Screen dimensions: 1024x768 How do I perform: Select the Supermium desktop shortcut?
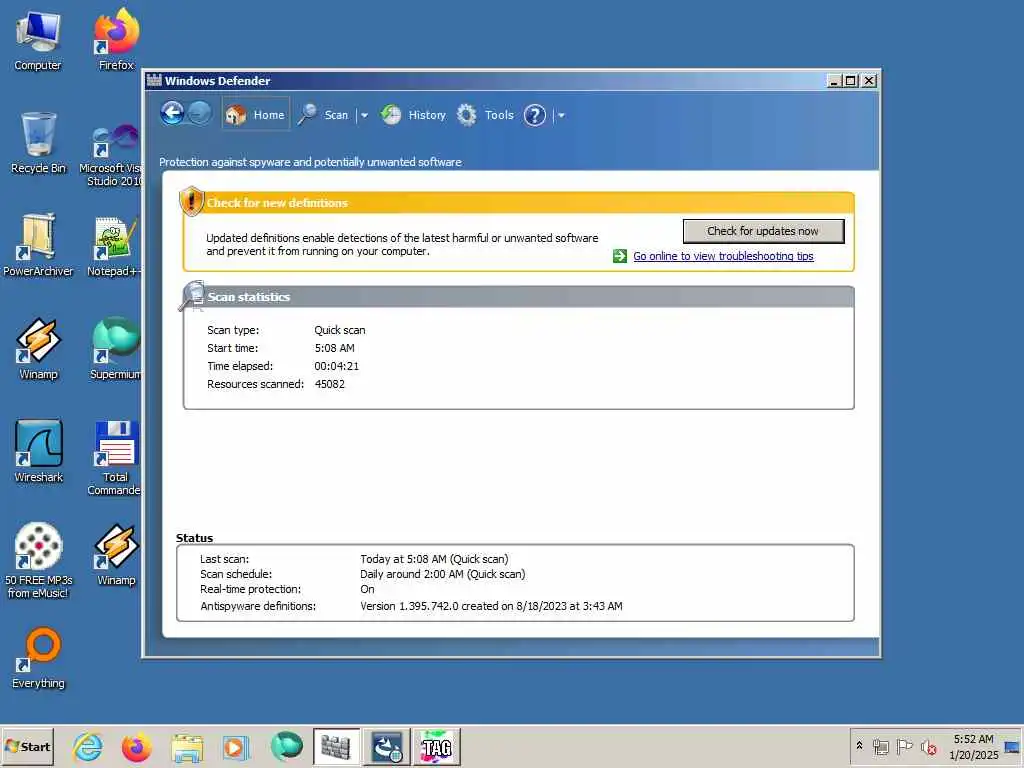click(115, 349)
